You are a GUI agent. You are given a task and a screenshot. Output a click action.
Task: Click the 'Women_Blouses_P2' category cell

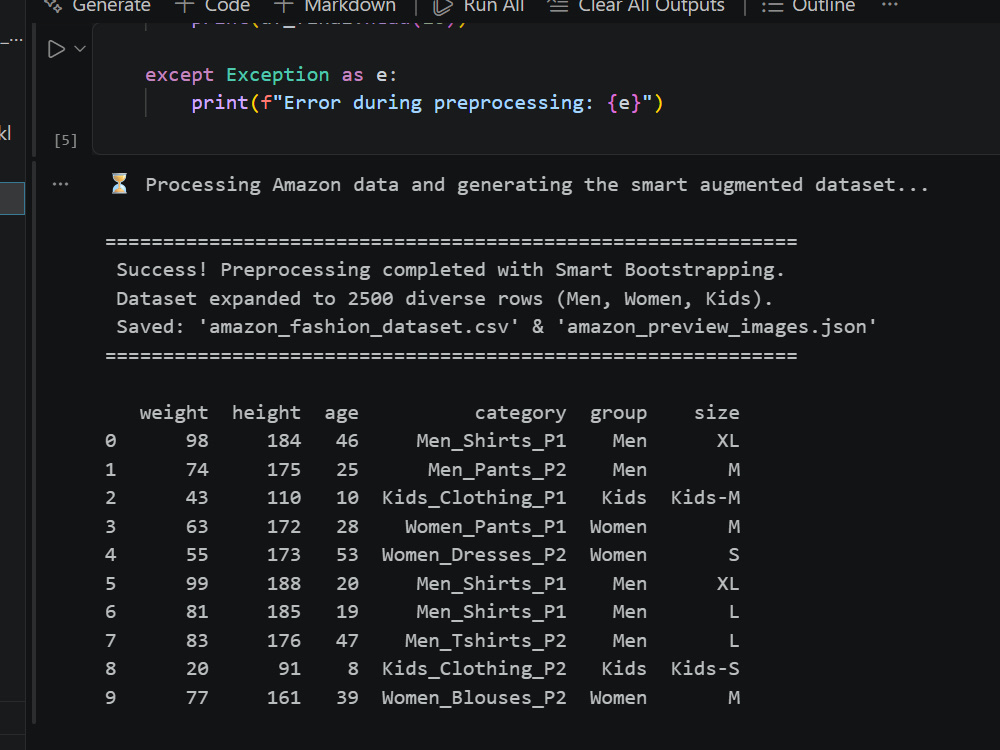[474, 698]
